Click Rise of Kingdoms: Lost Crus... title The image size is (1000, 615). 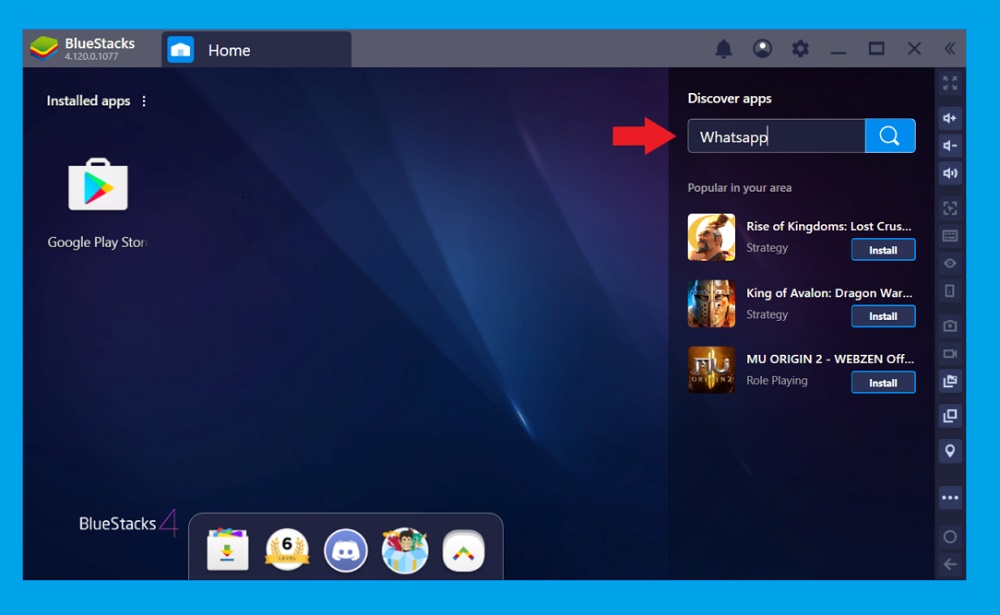coord(829,226)
